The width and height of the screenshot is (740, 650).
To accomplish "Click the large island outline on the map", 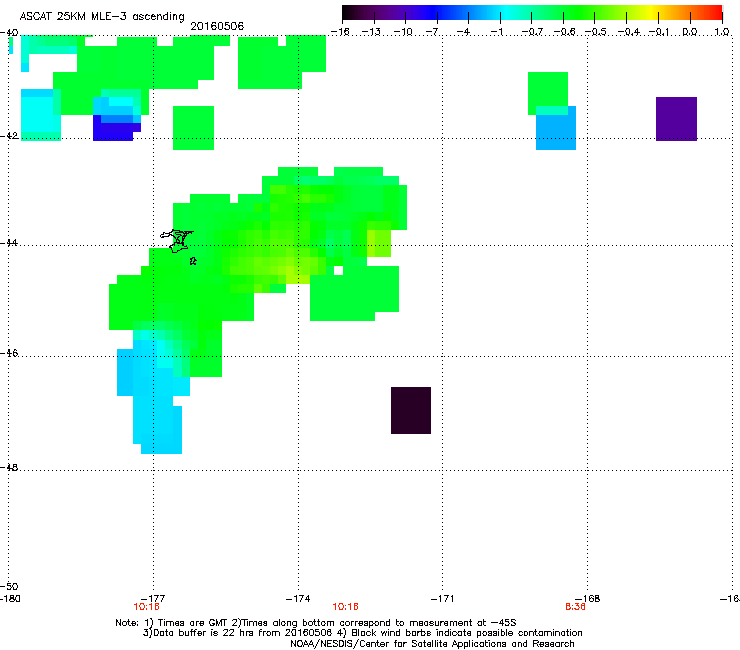I will point(177,241).
